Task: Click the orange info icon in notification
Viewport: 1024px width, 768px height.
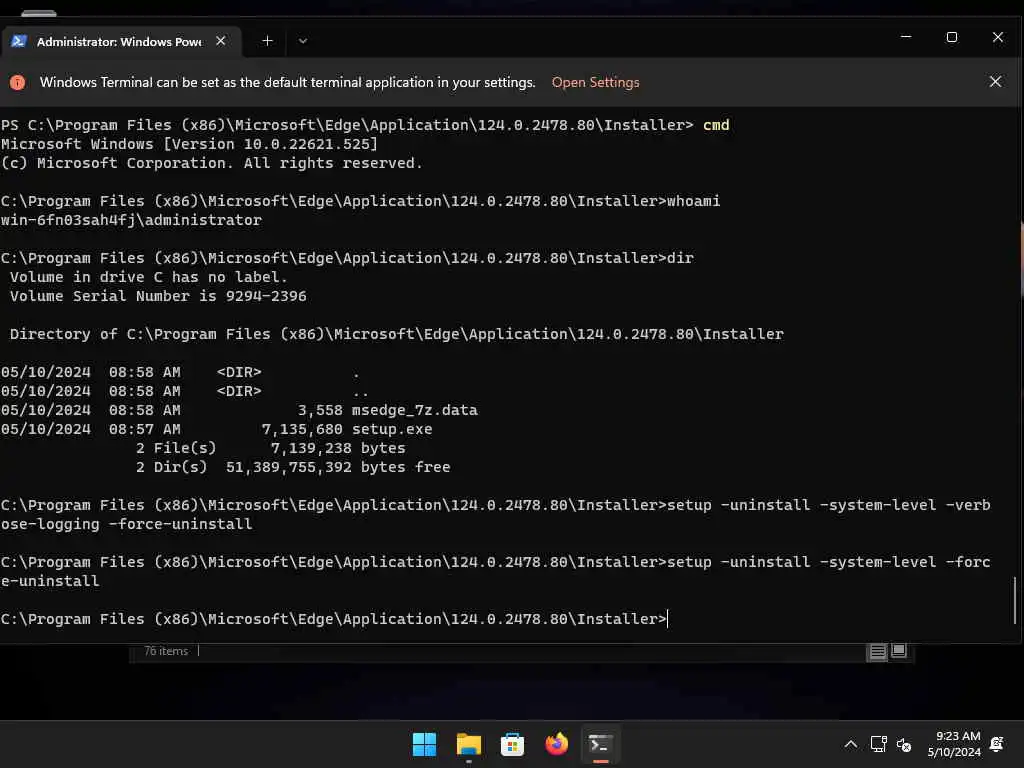Action: coord(18,82)
